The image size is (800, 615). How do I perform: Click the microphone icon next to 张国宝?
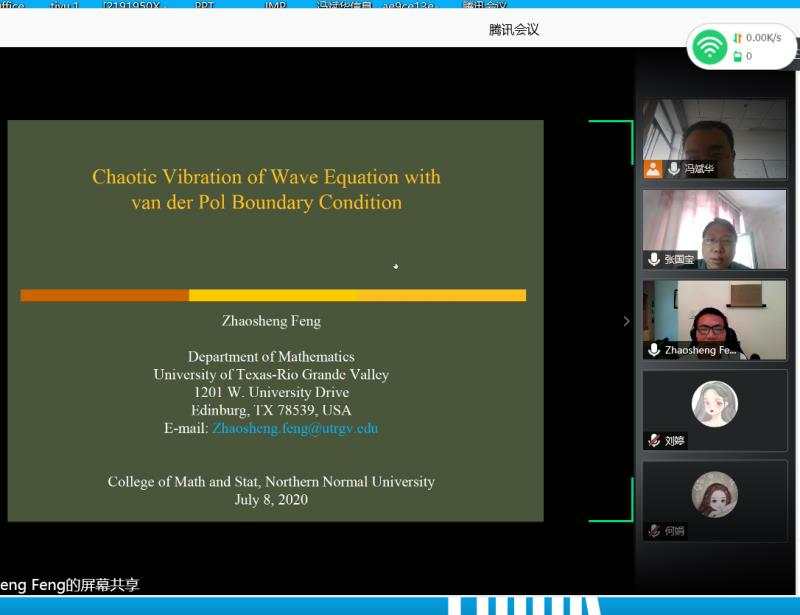(x=654, y=259)
